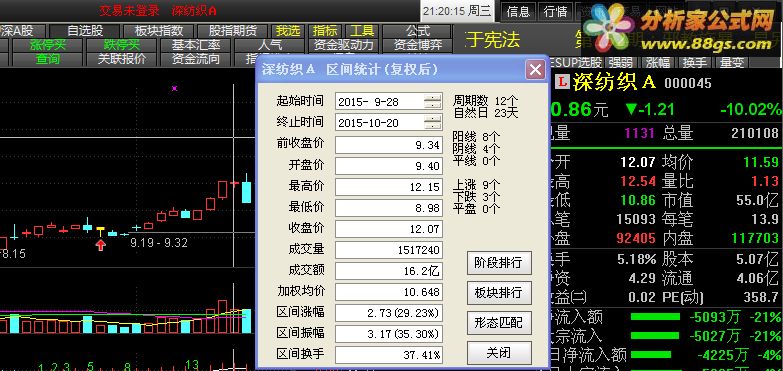Open the 自选股 tab
The width and height of the screenshot is (783, 371).
point(84,31)
